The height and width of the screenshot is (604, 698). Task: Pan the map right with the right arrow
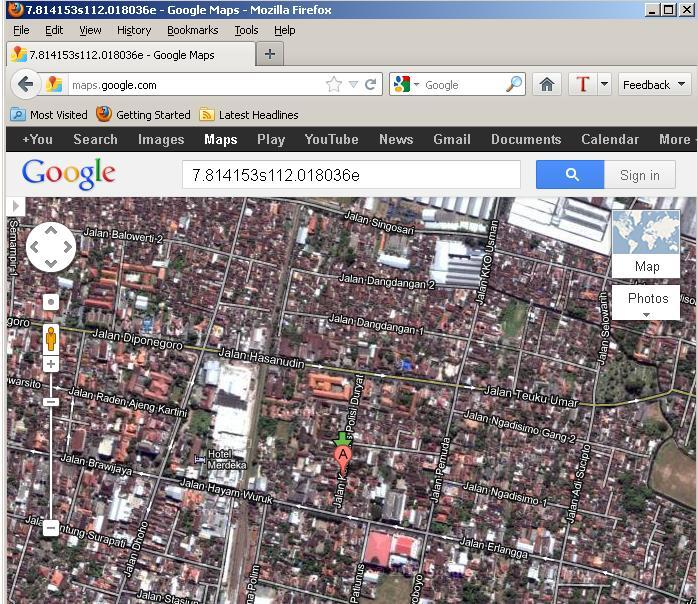[68, 247]
